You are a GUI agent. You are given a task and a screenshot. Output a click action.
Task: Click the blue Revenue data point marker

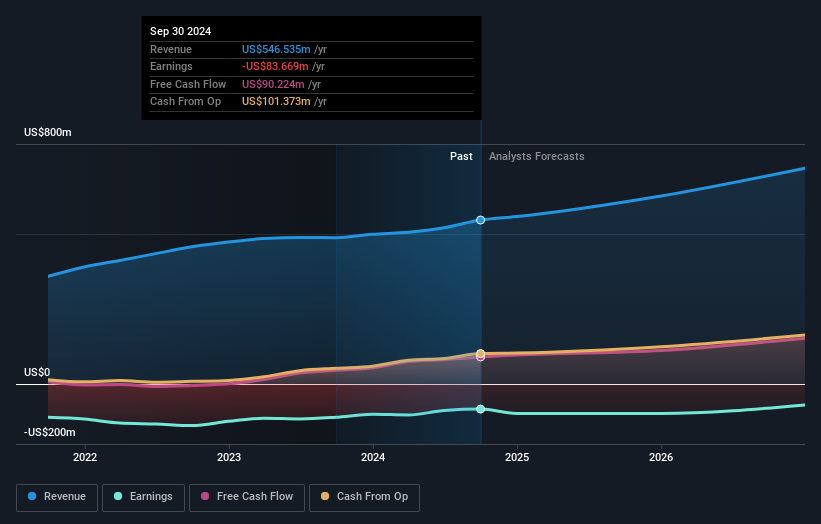pyautogui.click(x=480, y=220)
